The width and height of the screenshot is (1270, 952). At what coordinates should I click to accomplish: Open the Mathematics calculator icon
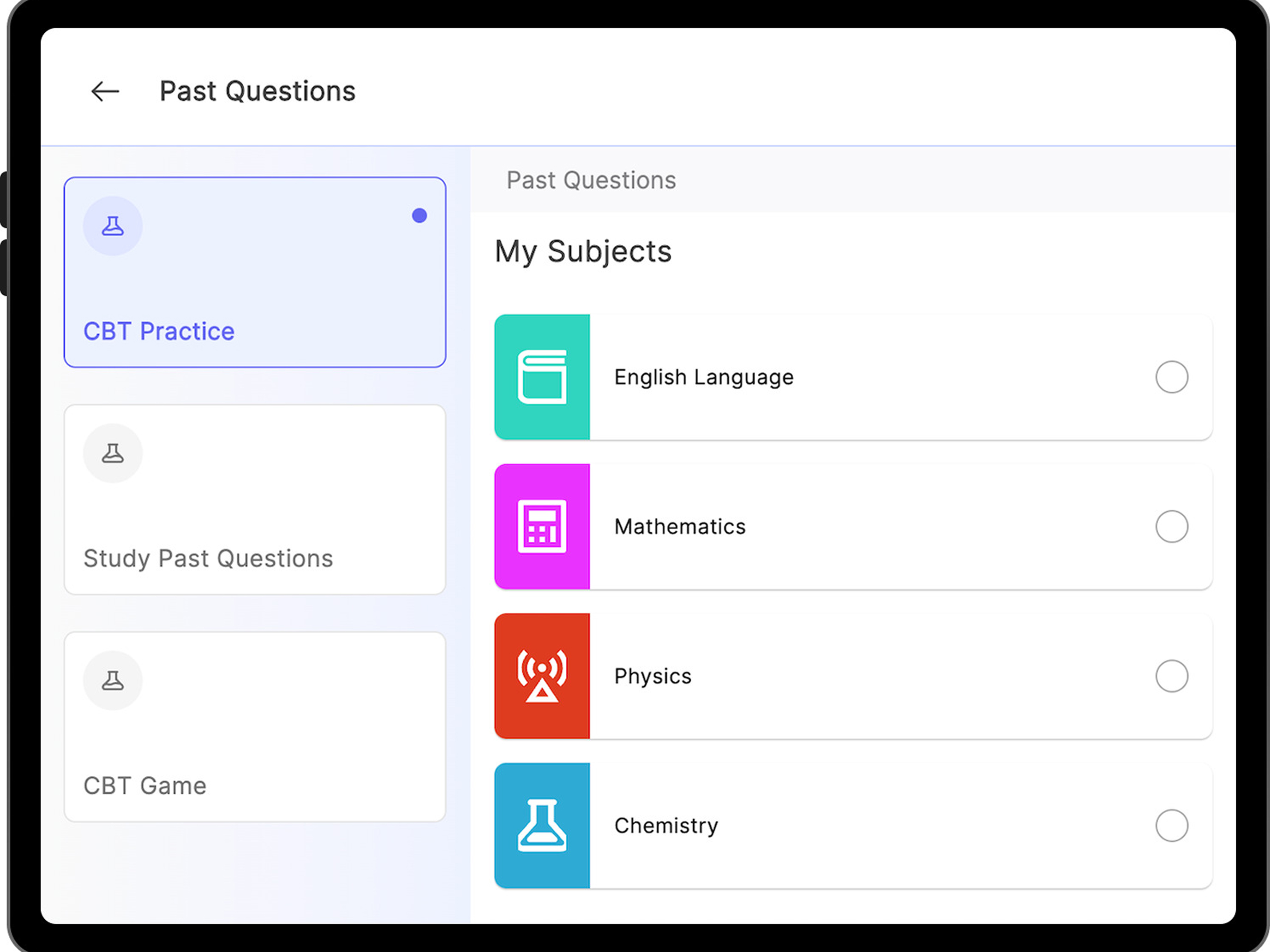point(542,526)
